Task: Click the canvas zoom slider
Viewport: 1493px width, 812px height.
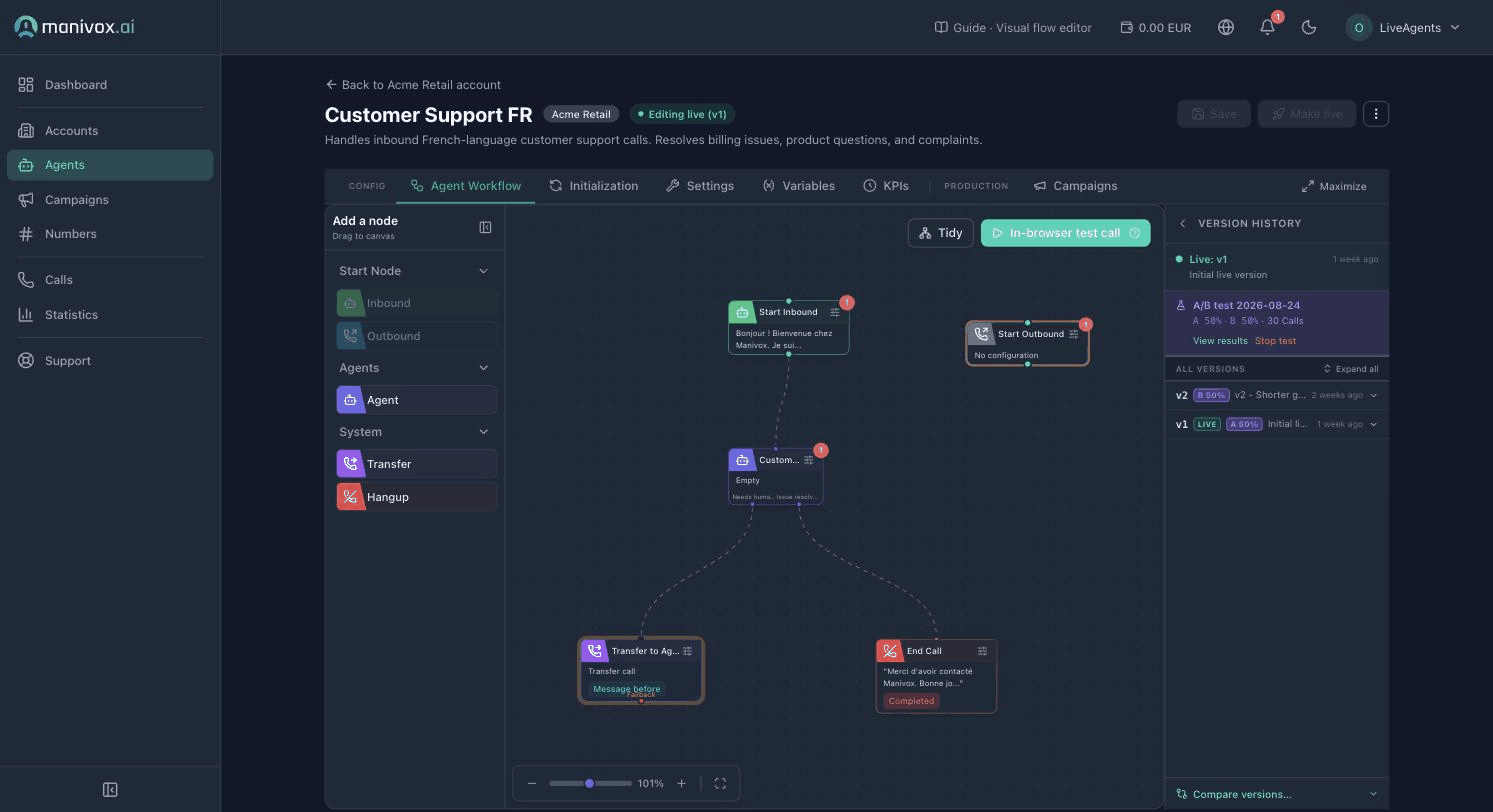Action: pyautogui.click(x=590, y=783)
